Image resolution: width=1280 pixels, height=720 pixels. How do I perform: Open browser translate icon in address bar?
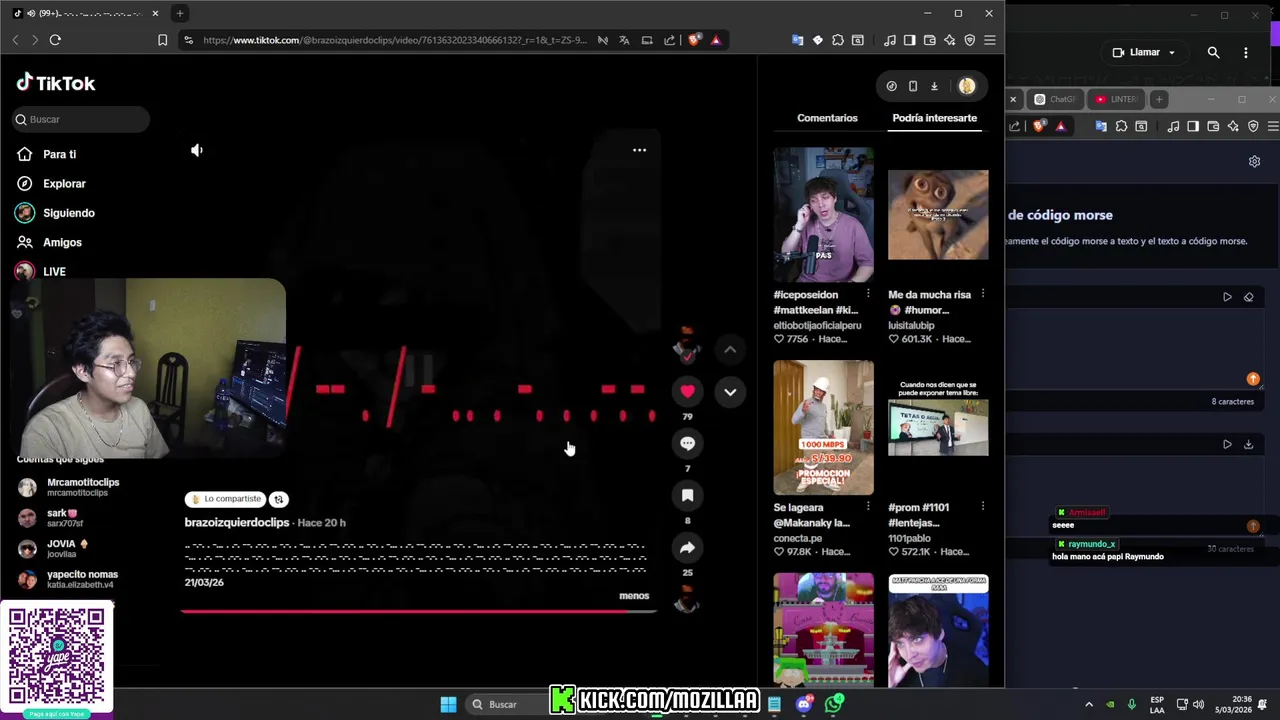click(624, 40)
